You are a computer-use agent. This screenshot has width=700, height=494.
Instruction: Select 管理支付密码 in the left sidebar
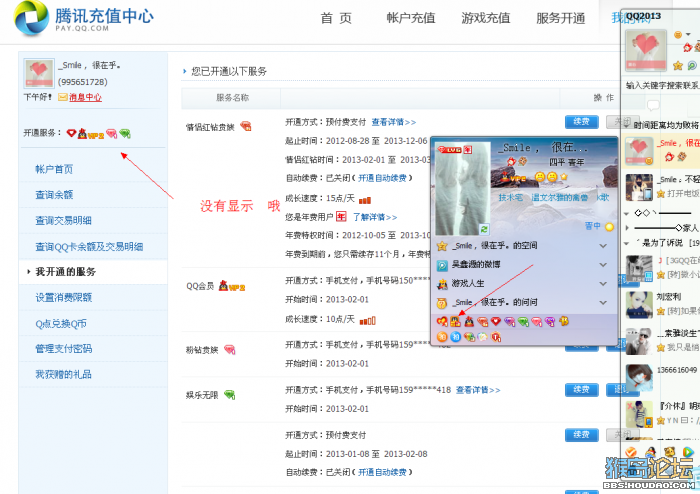pyautogui.click(x=64, y=349)
